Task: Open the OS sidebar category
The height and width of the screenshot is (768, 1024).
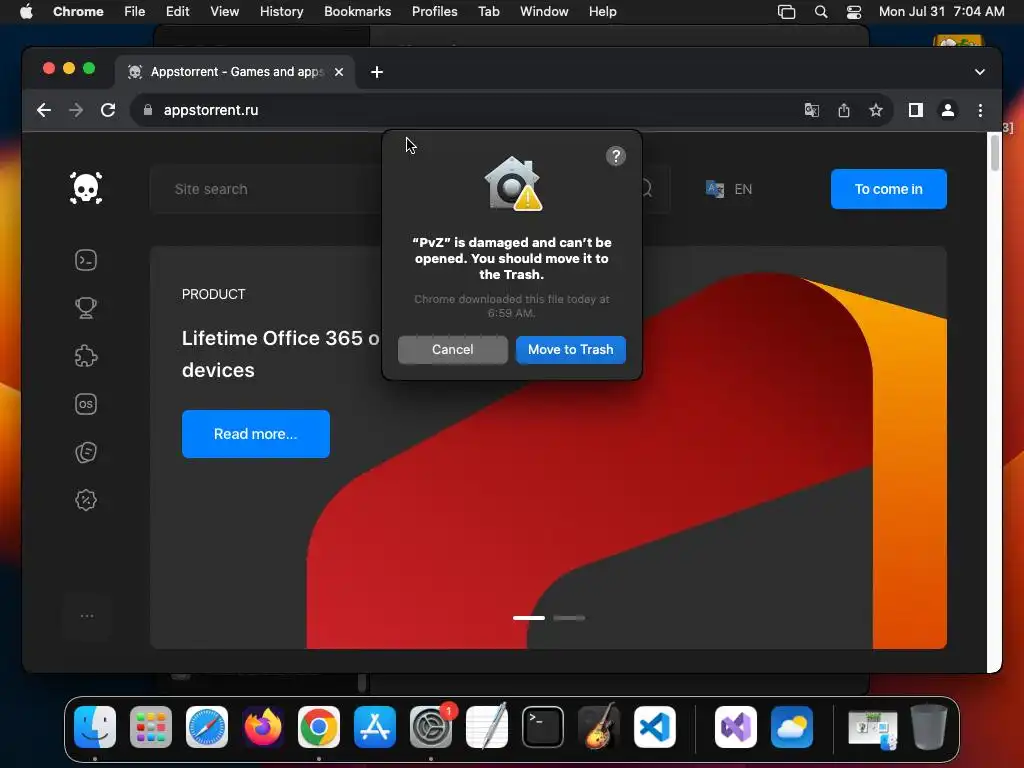Action: (x=86, y=404)
